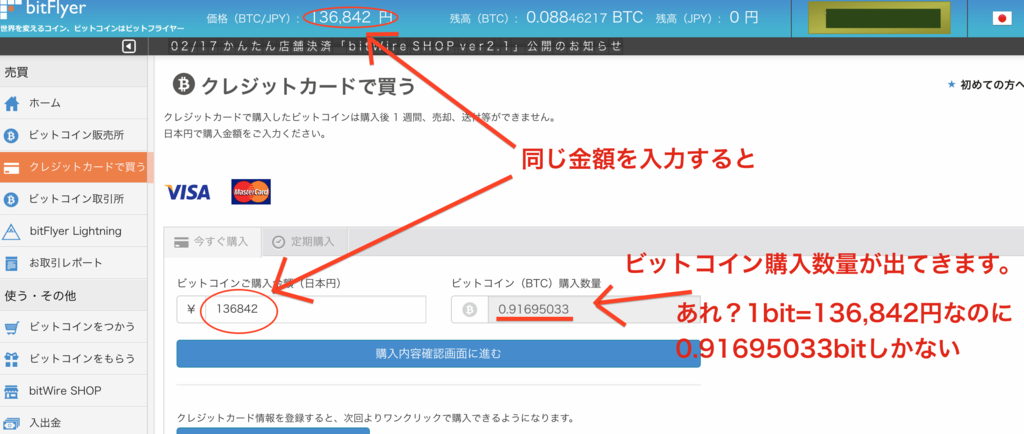The image size is (1024, 434).
Task: Click the blue button below card registration text
Action: coord(273,431)
